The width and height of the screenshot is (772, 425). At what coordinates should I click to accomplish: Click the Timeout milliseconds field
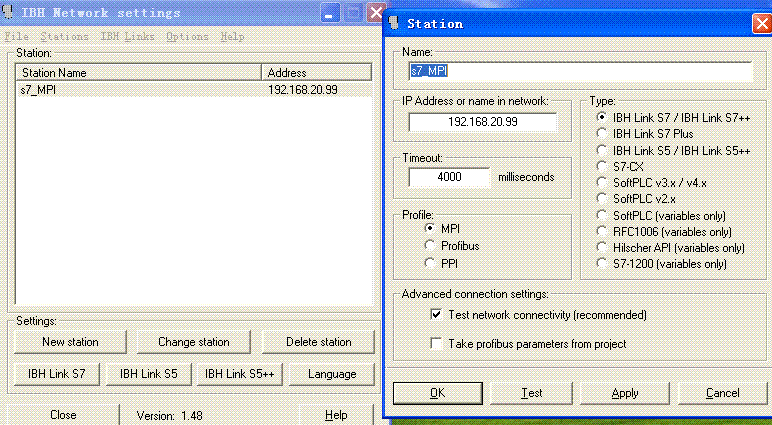449,177
